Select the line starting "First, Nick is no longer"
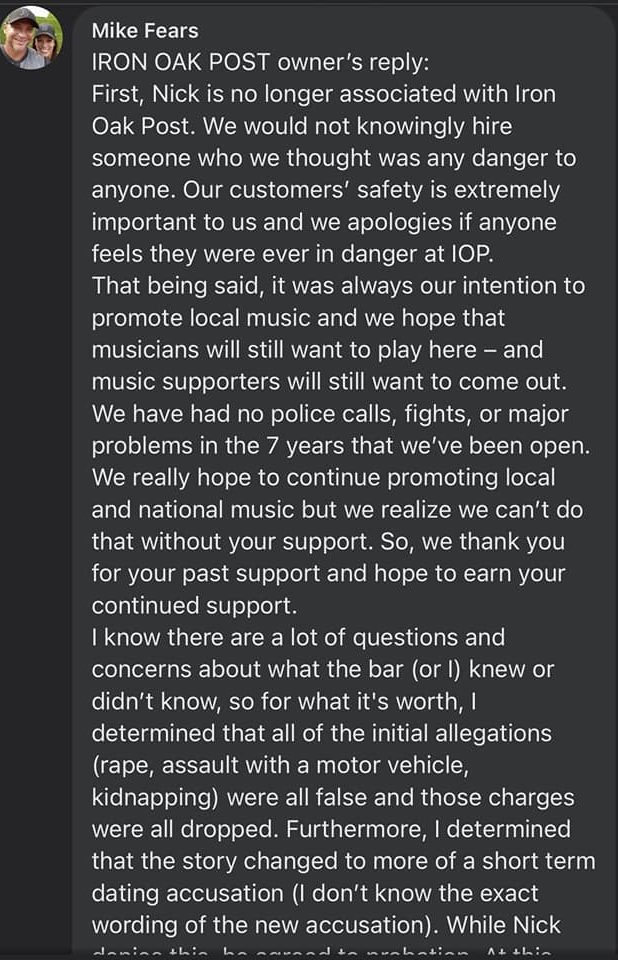Image resolution: width=618 pixels, height=960 pixels. pyautogui.click(x=324, y=94)
